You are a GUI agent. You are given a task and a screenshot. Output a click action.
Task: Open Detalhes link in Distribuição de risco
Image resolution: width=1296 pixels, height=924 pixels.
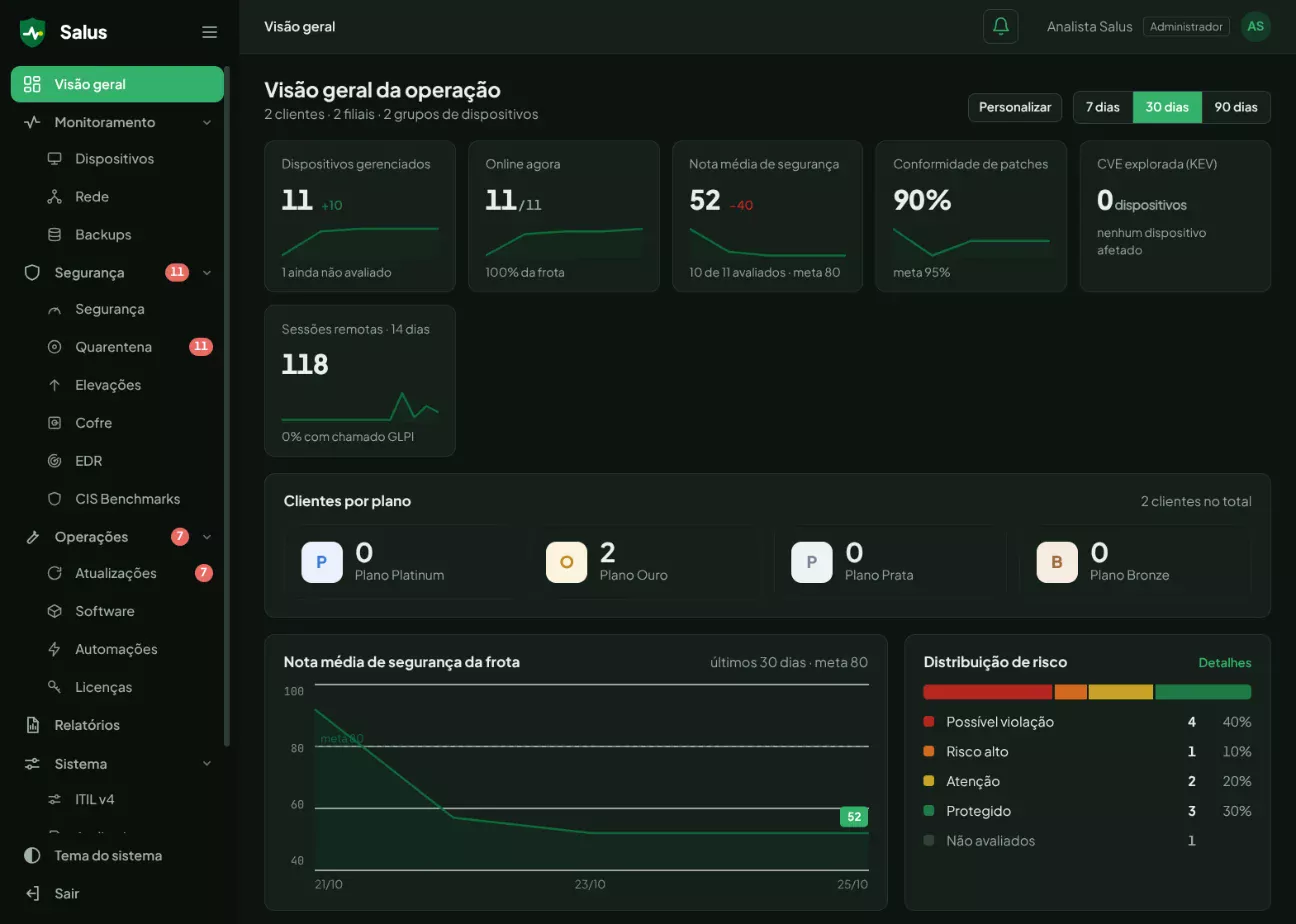pos(1225,663)
